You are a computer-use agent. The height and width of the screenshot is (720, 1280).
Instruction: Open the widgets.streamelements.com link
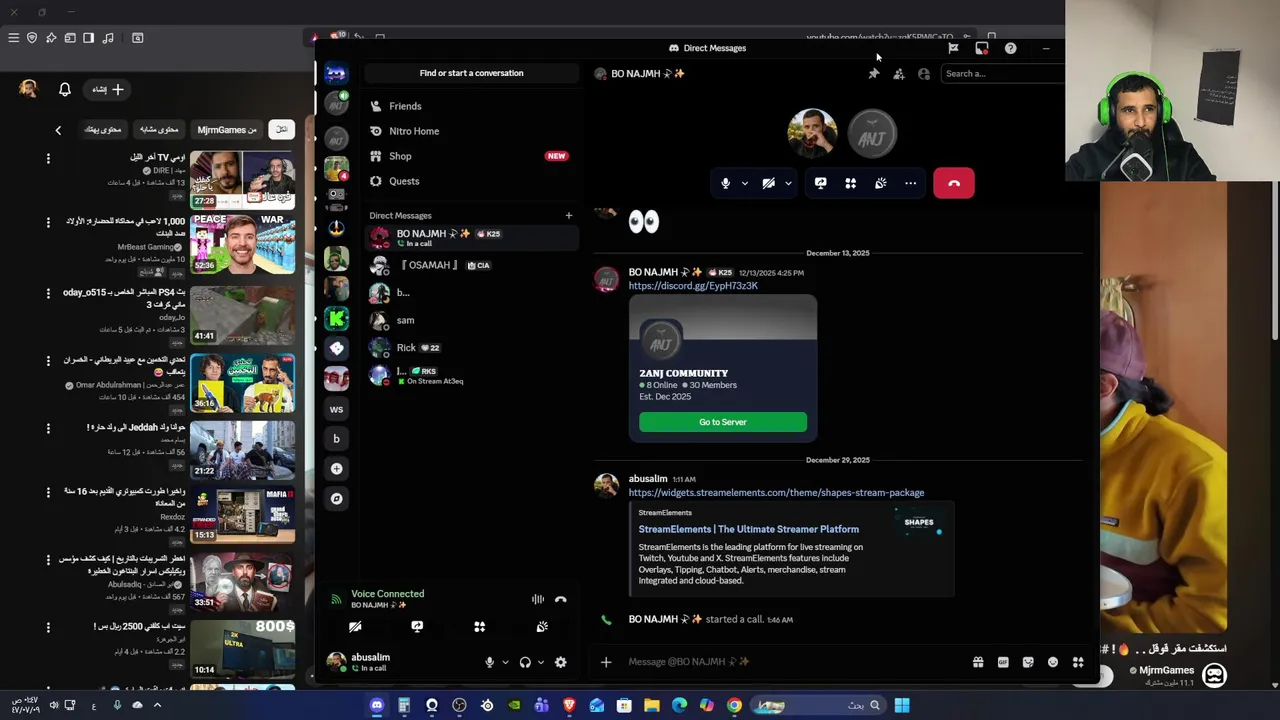point(776,493)
